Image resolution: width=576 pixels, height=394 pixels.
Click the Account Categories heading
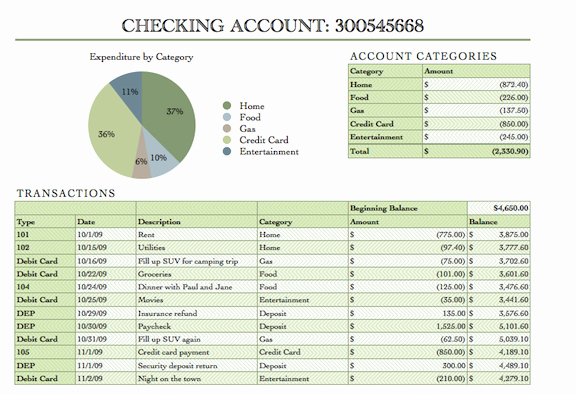point(423,56)
